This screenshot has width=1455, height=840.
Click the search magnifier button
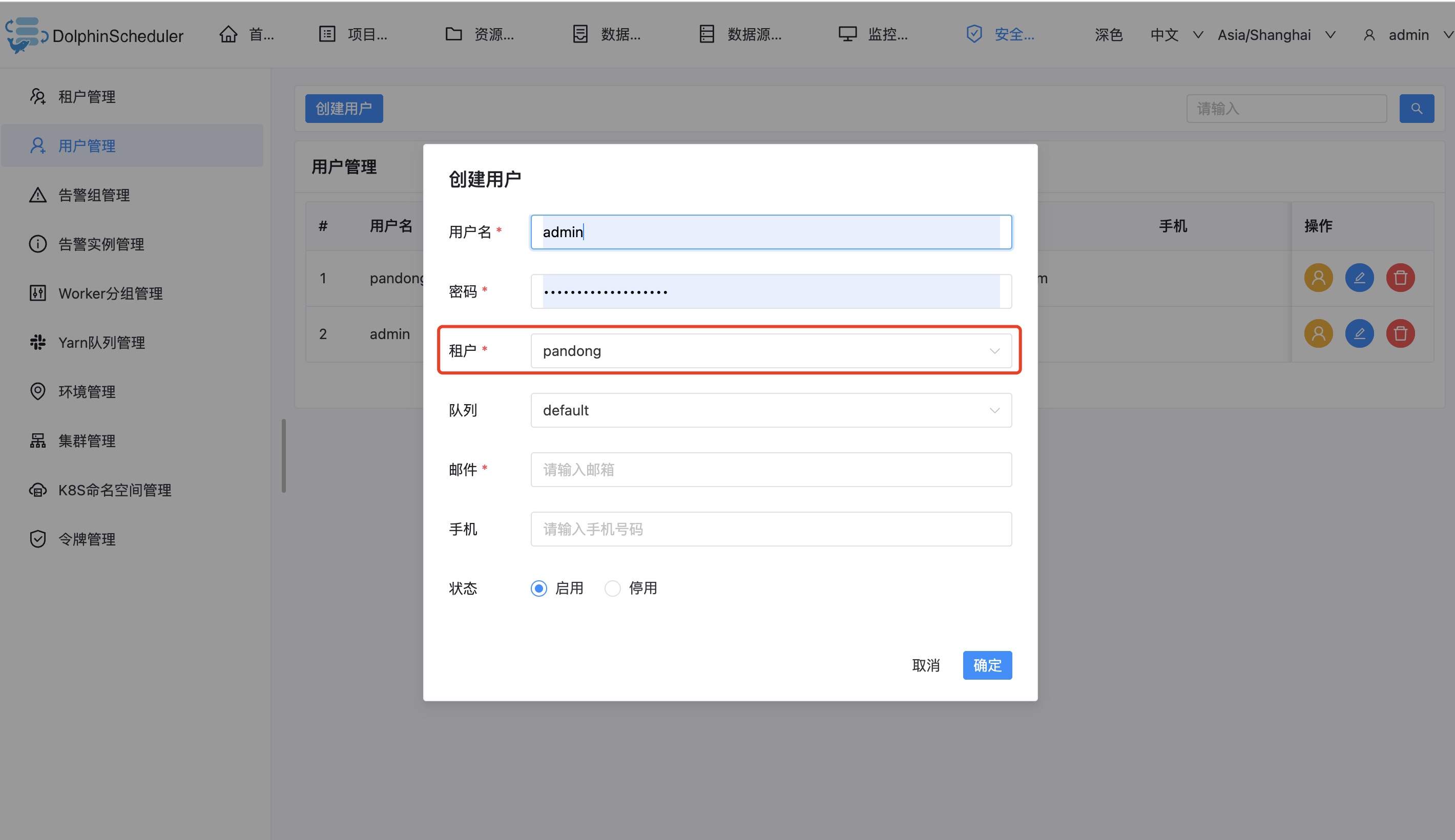point(1416,109)
